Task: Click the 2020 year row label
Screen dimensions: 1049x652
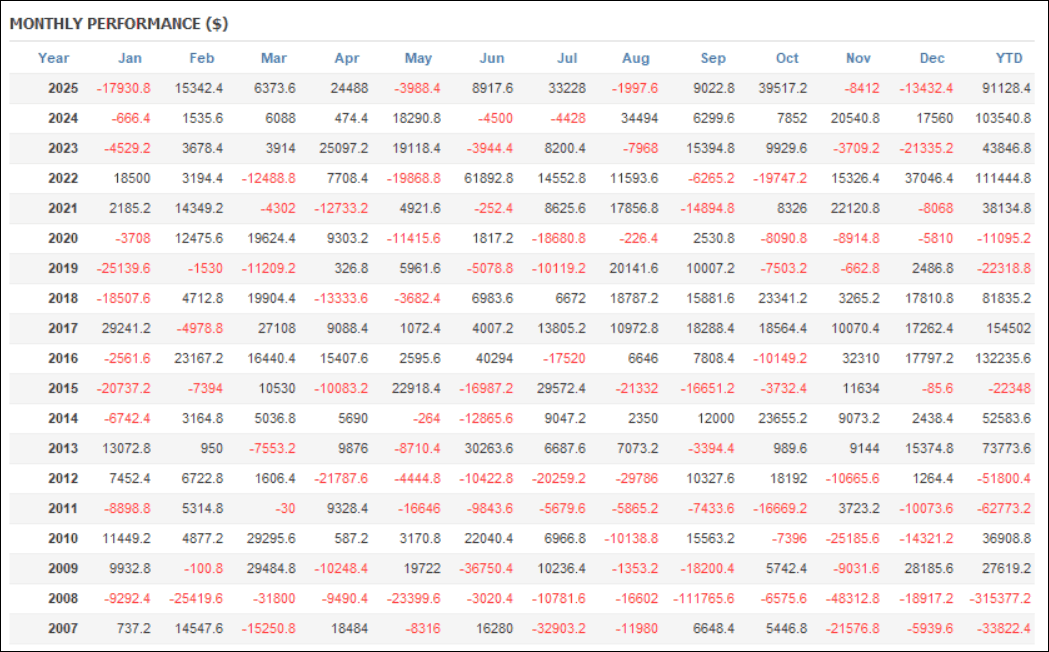Action: pos(62,238)
